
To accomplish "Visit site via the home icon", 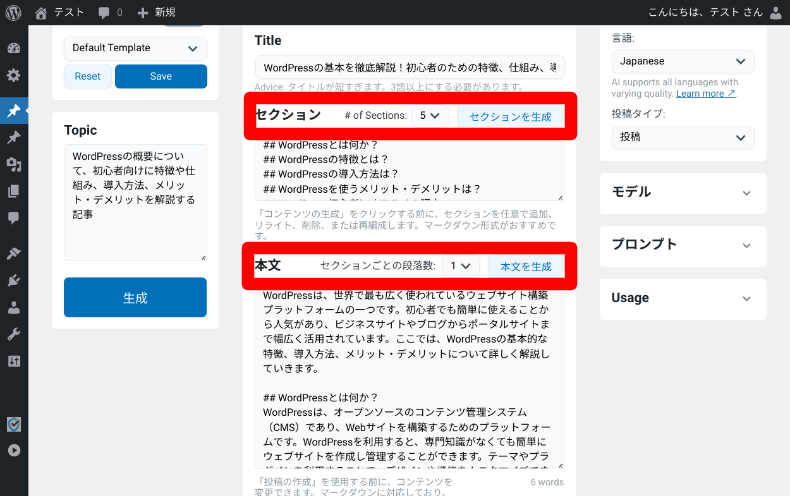I will (41, 13).
